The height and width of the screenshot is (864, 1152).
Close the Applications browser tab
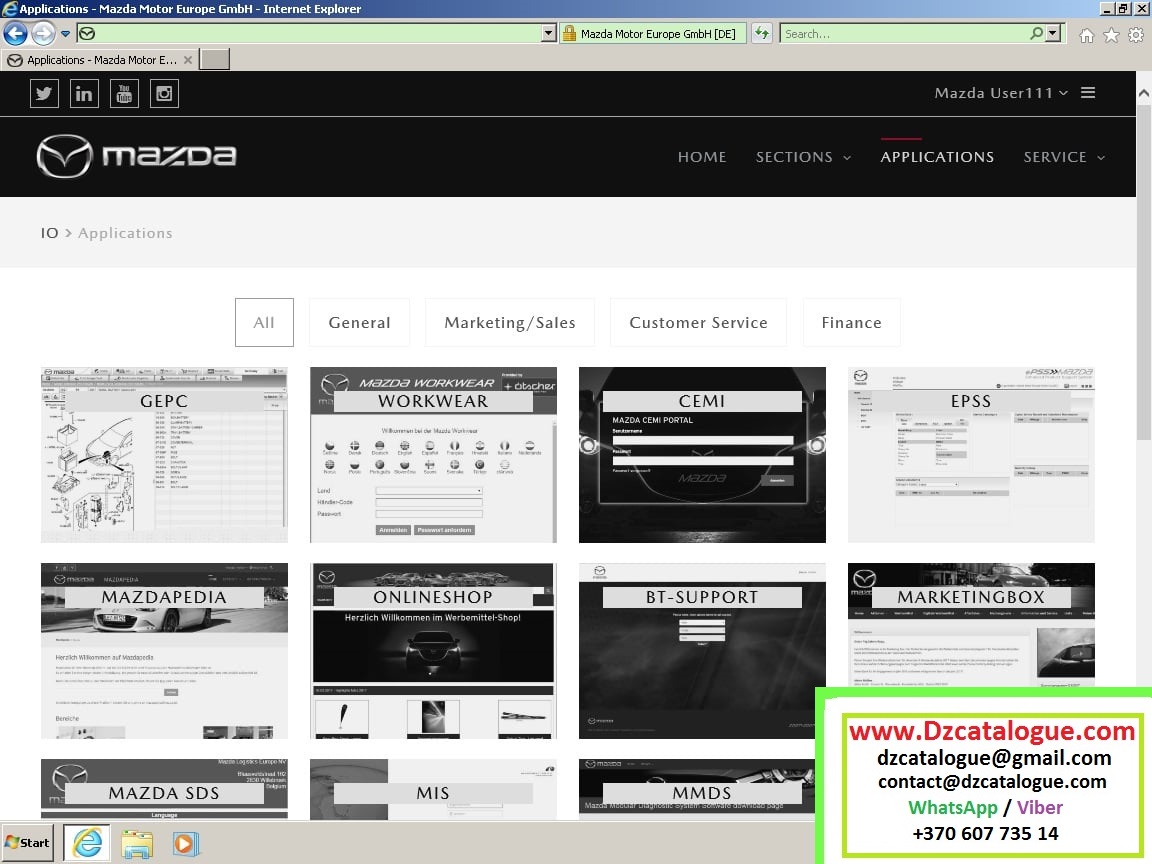tap(188, 60)
